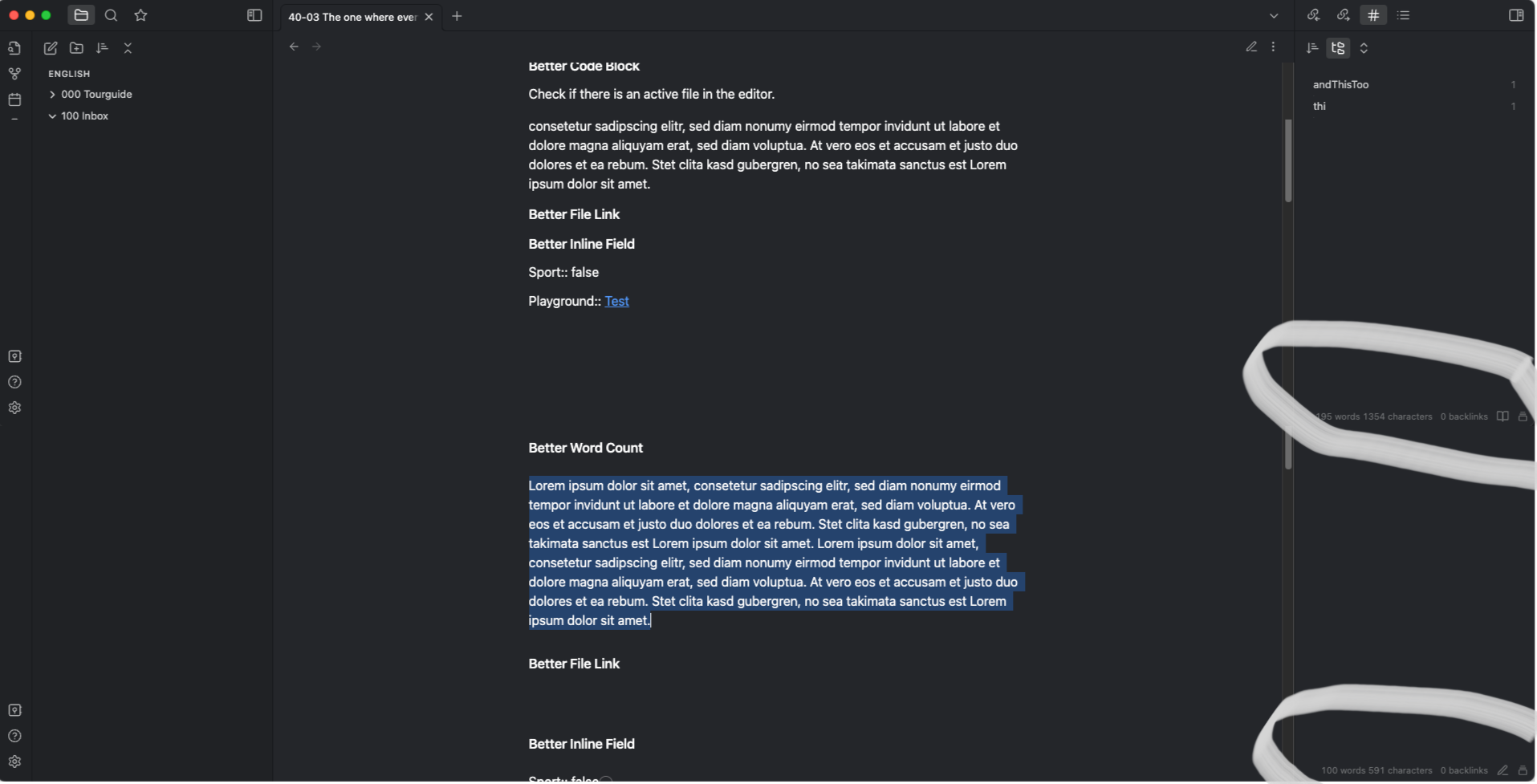This screenshot has height=784, width=1537.
Task: Toggle the right sidebar
Action: point(1516,15)
